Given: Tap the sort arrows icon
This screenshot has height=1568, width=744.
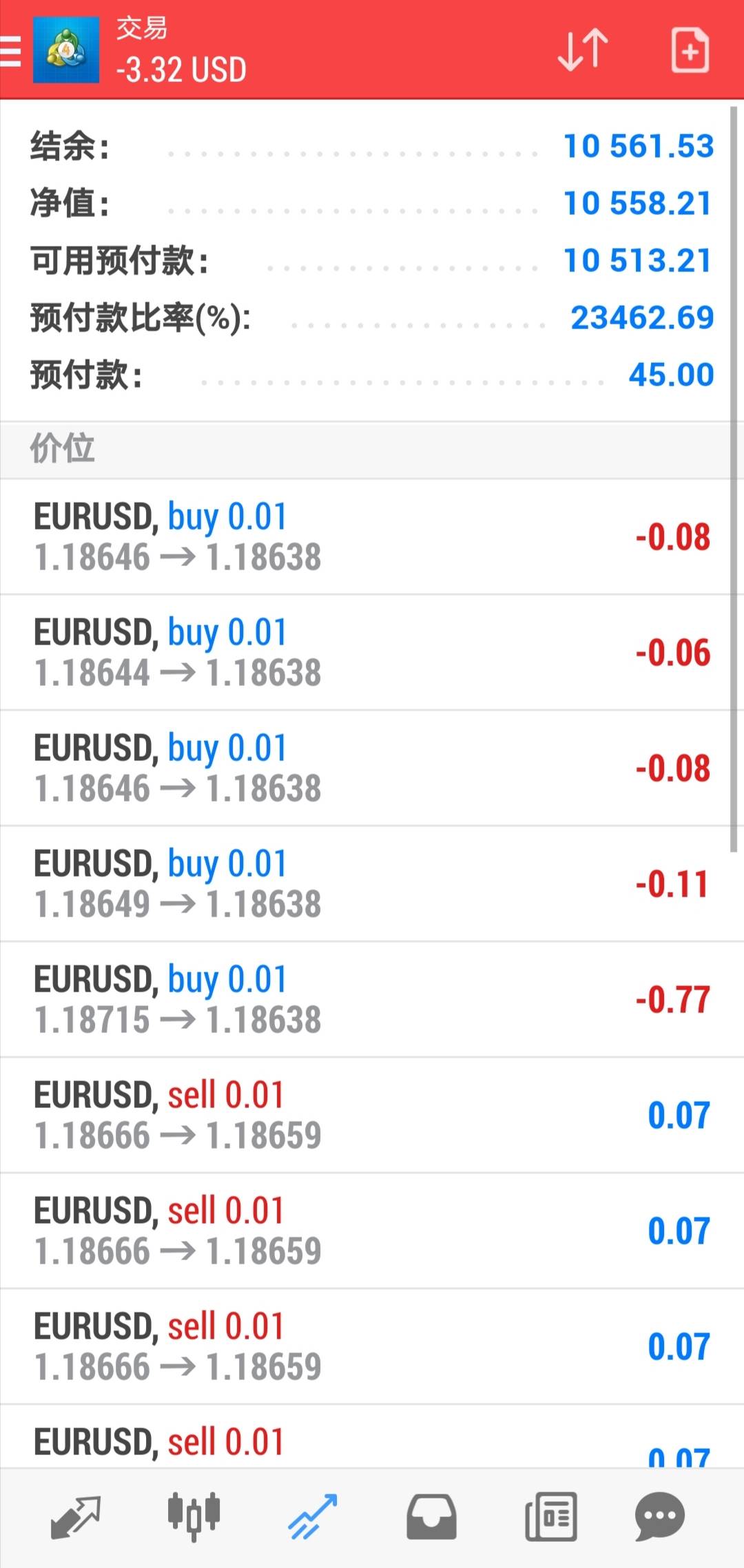Looking at the screenshot, I should click(x=583, y=50).
